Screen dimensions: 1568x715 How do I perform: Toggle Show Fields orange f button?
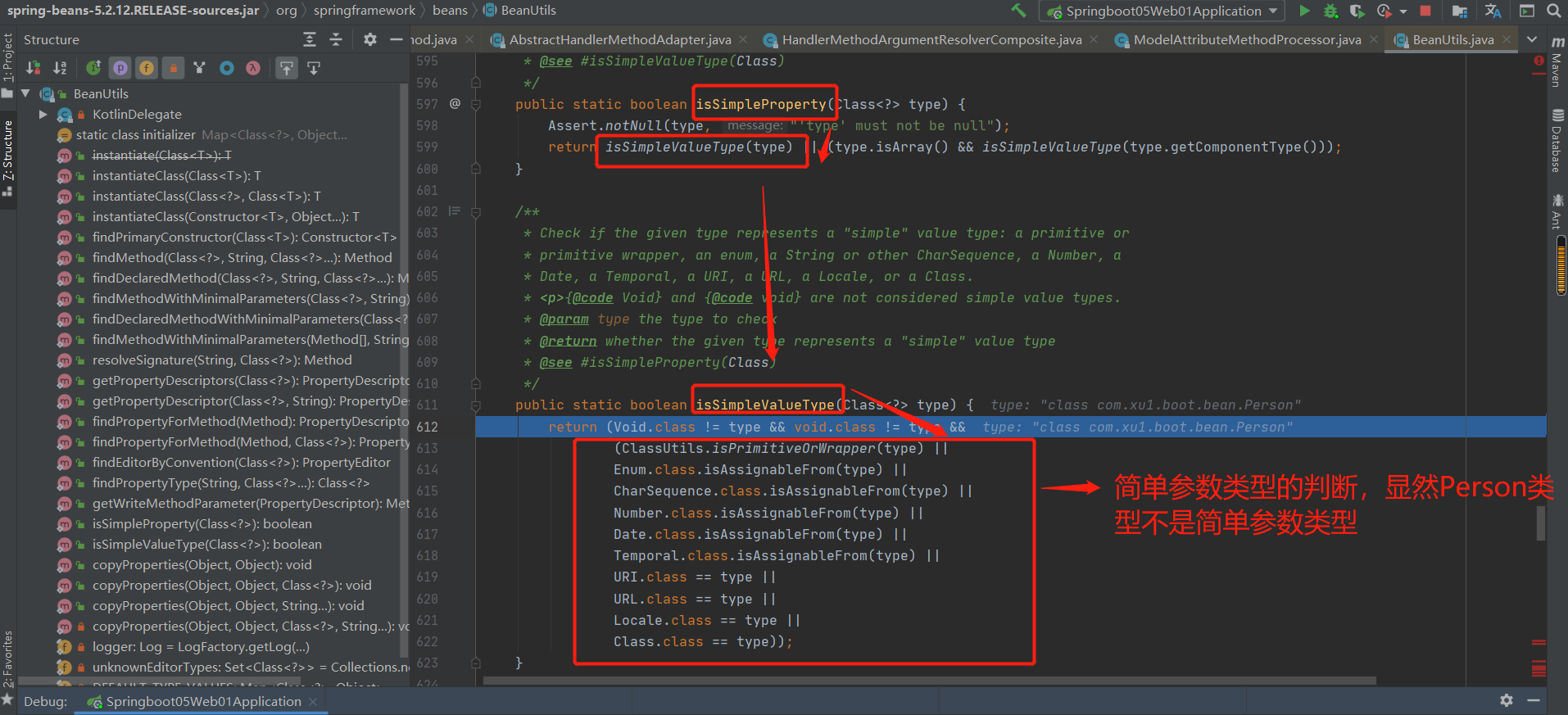pos(147,68)
